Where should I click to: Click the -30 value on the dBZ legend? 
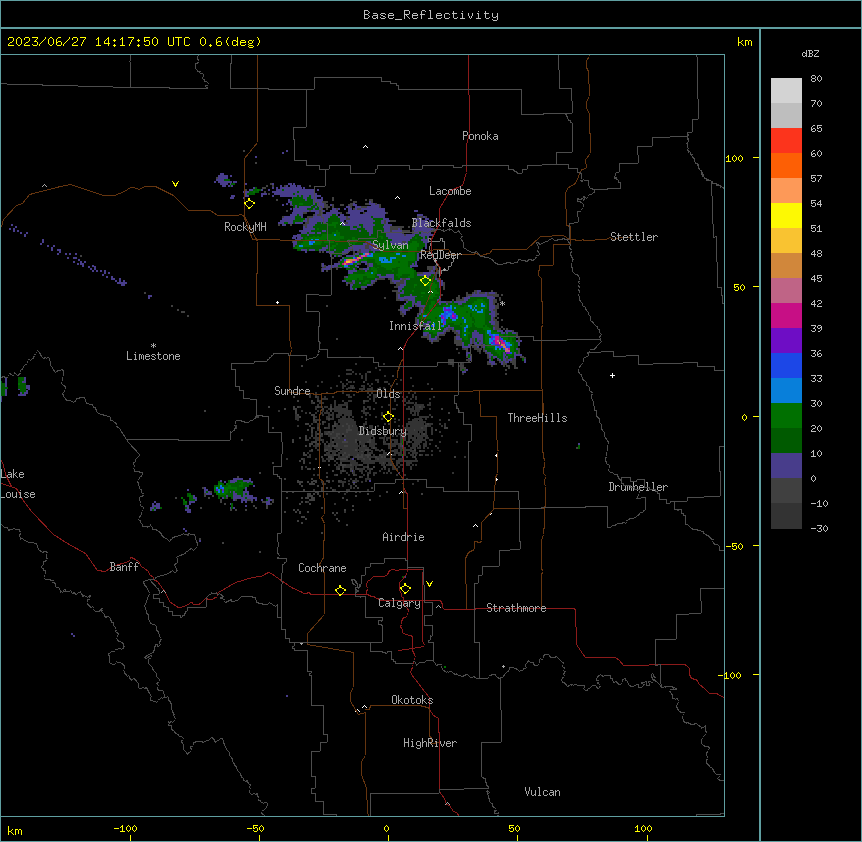coord(819,529)
